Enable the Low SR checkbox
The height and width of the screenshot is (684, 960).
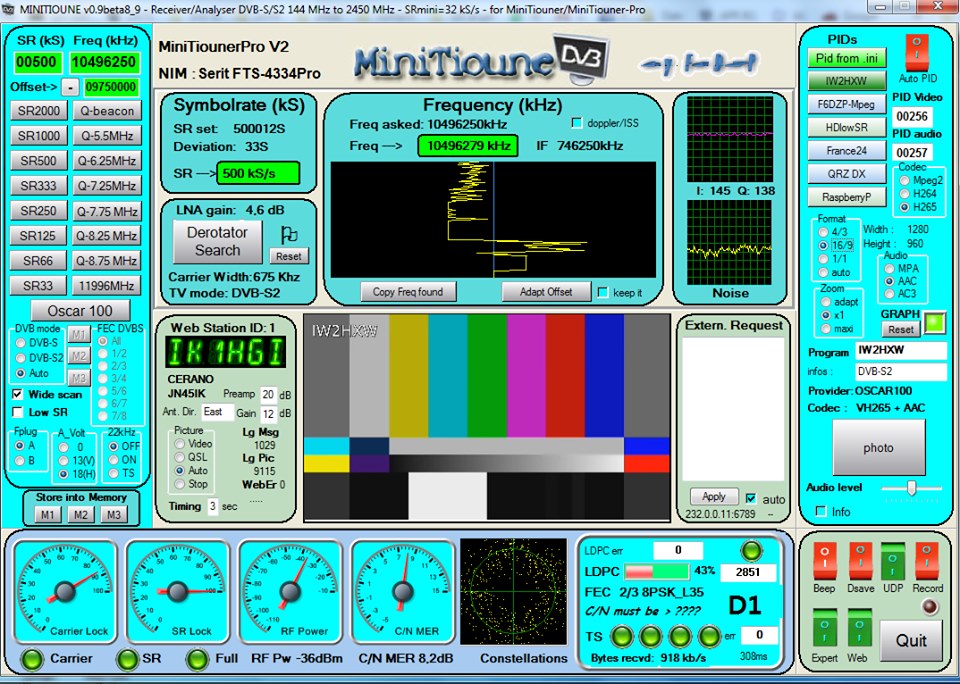click(x=18, y=412)
